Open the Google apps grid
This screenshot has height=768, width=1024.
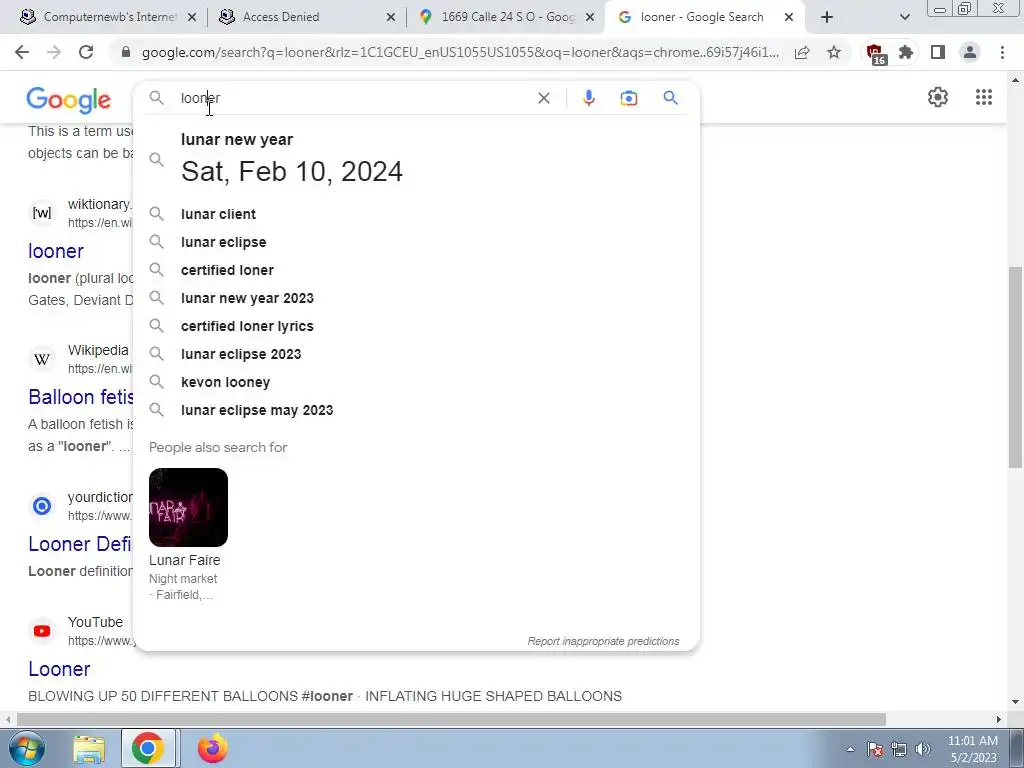coord(984,97)
